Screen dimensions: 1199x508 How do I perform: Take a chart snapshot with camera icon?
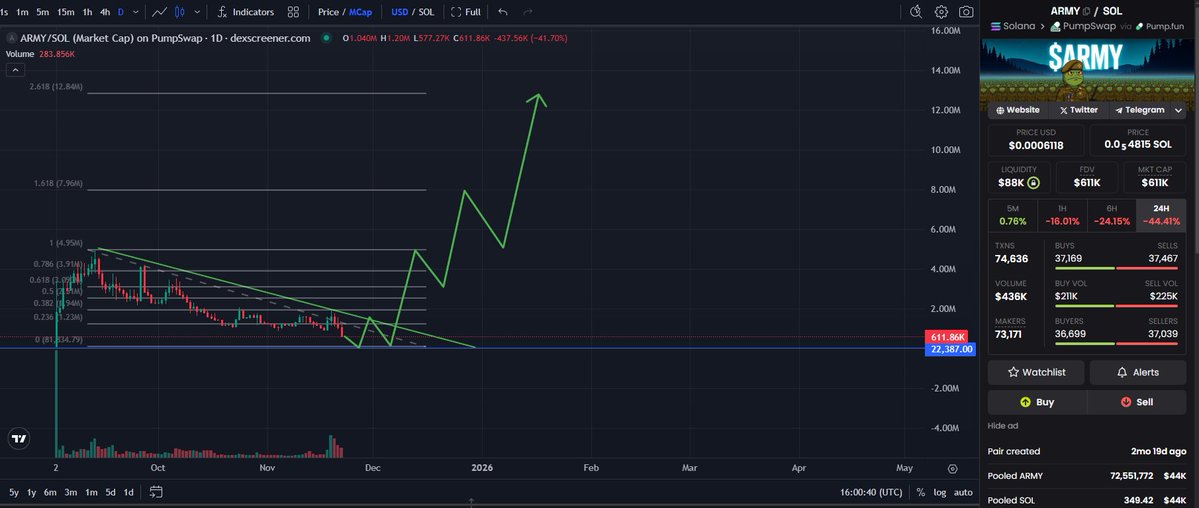967,11
